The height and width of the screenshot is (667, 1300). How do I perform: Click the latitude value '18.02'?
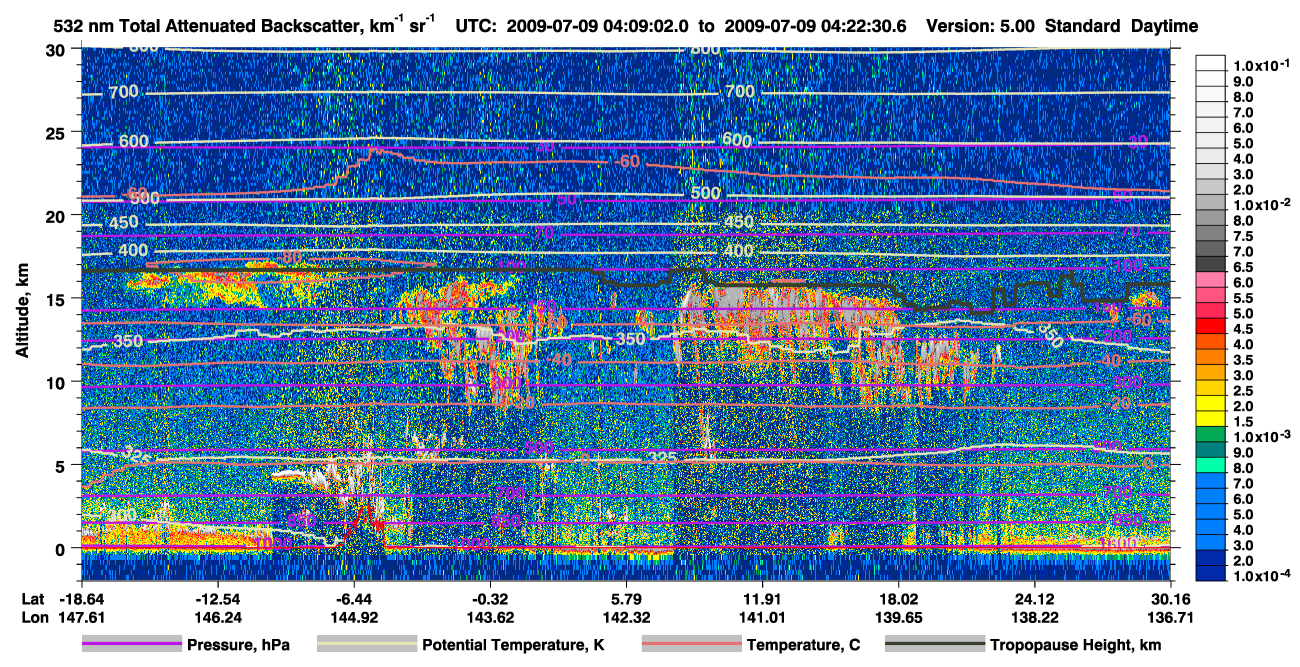coord(899,599)
